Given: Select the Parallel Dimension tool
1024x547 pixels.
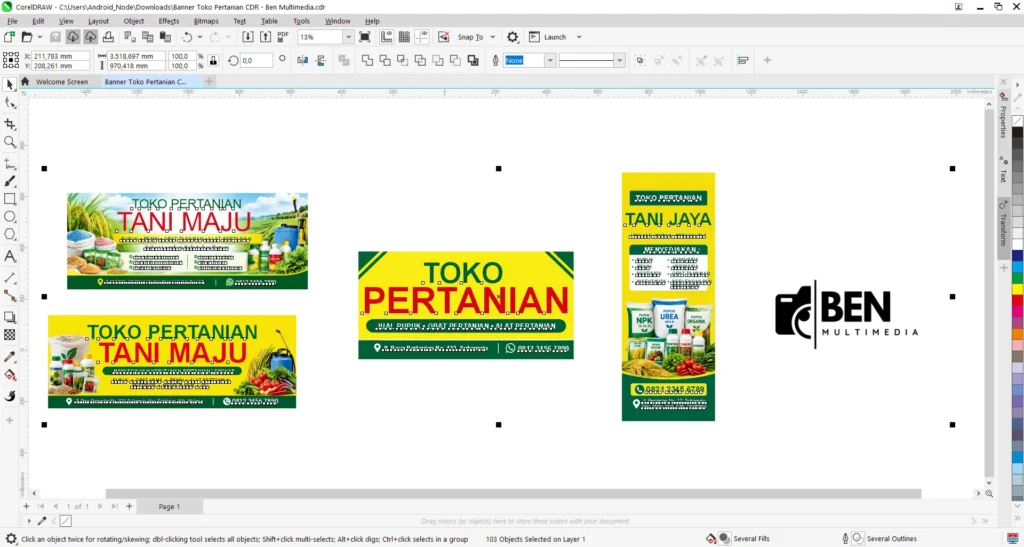Looking at the screenshot, I should click(10, 278).
